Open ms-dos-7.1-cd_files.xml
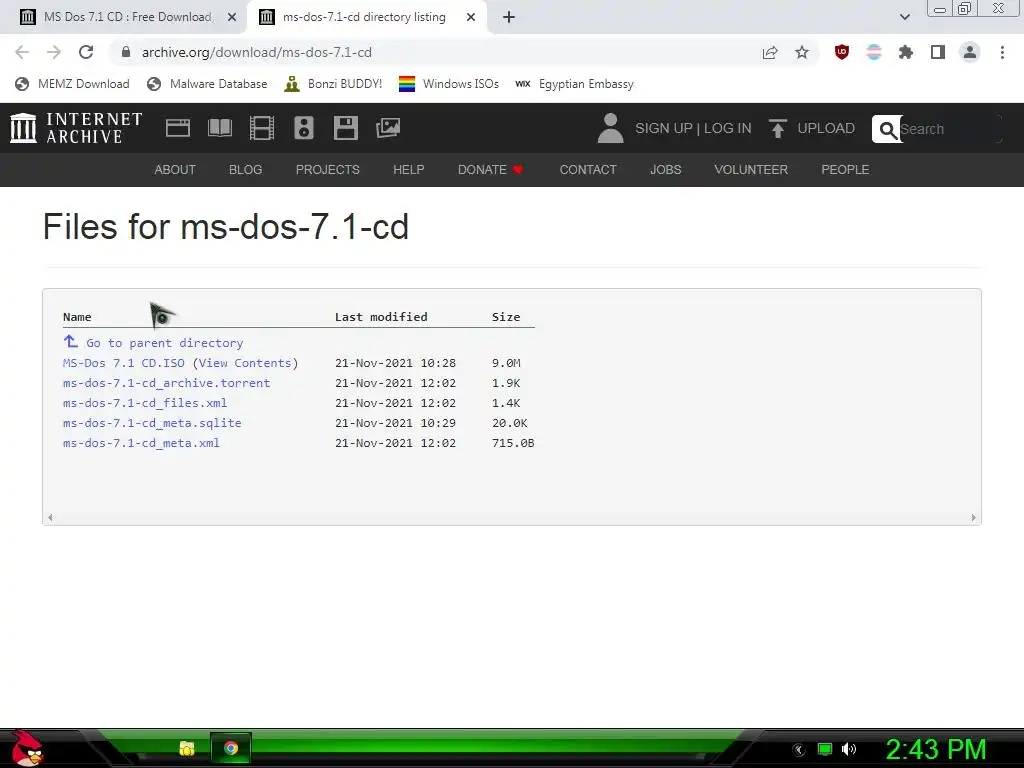1024x768 pixels. coord(145,403)
